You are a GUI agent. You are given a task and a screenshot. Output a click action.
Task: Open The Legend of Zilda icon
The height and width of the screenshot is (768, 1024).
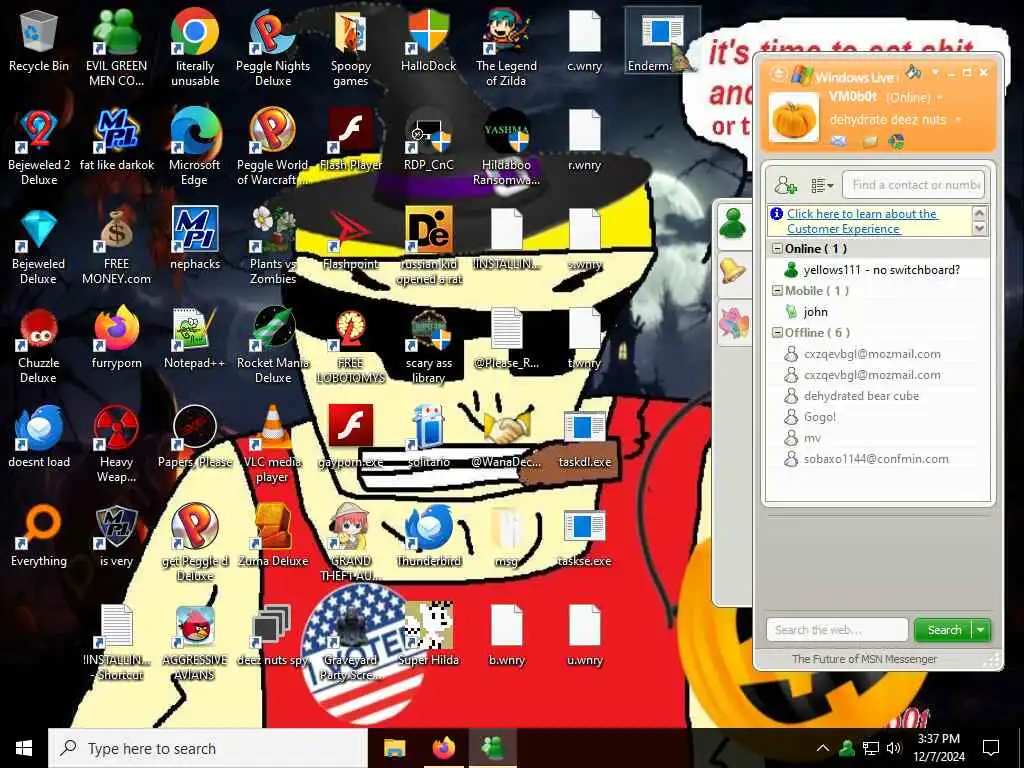[x=506, y=48]
